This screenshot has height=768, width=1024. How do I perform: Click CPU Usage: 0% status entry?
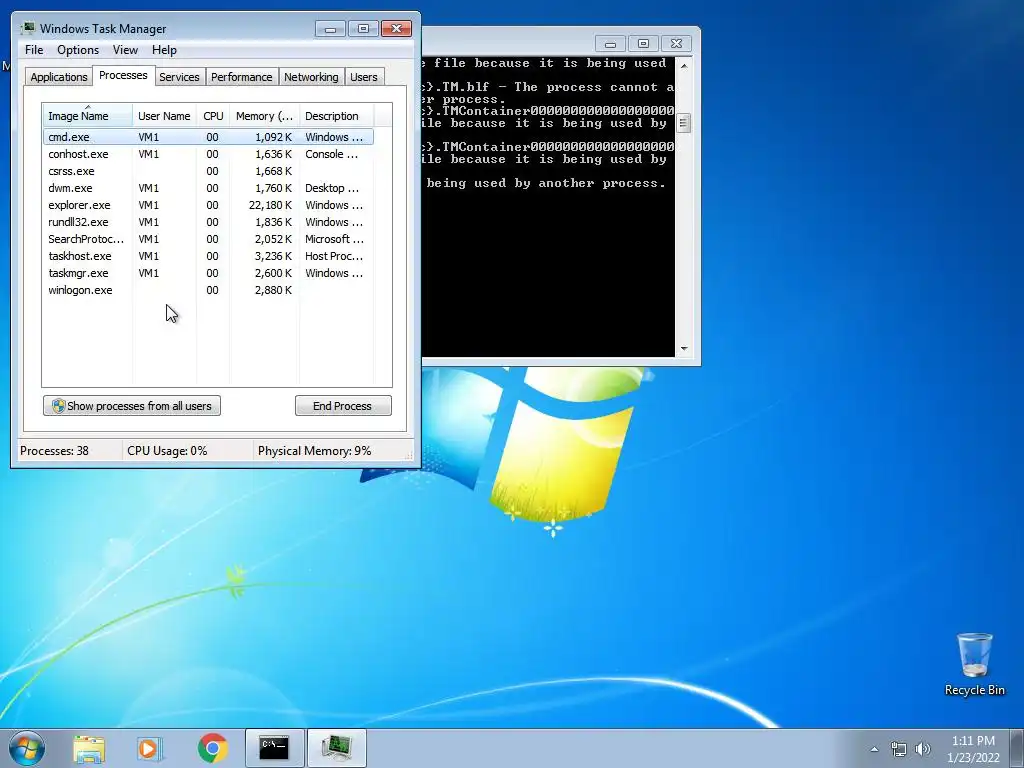[x=167, y=451]
